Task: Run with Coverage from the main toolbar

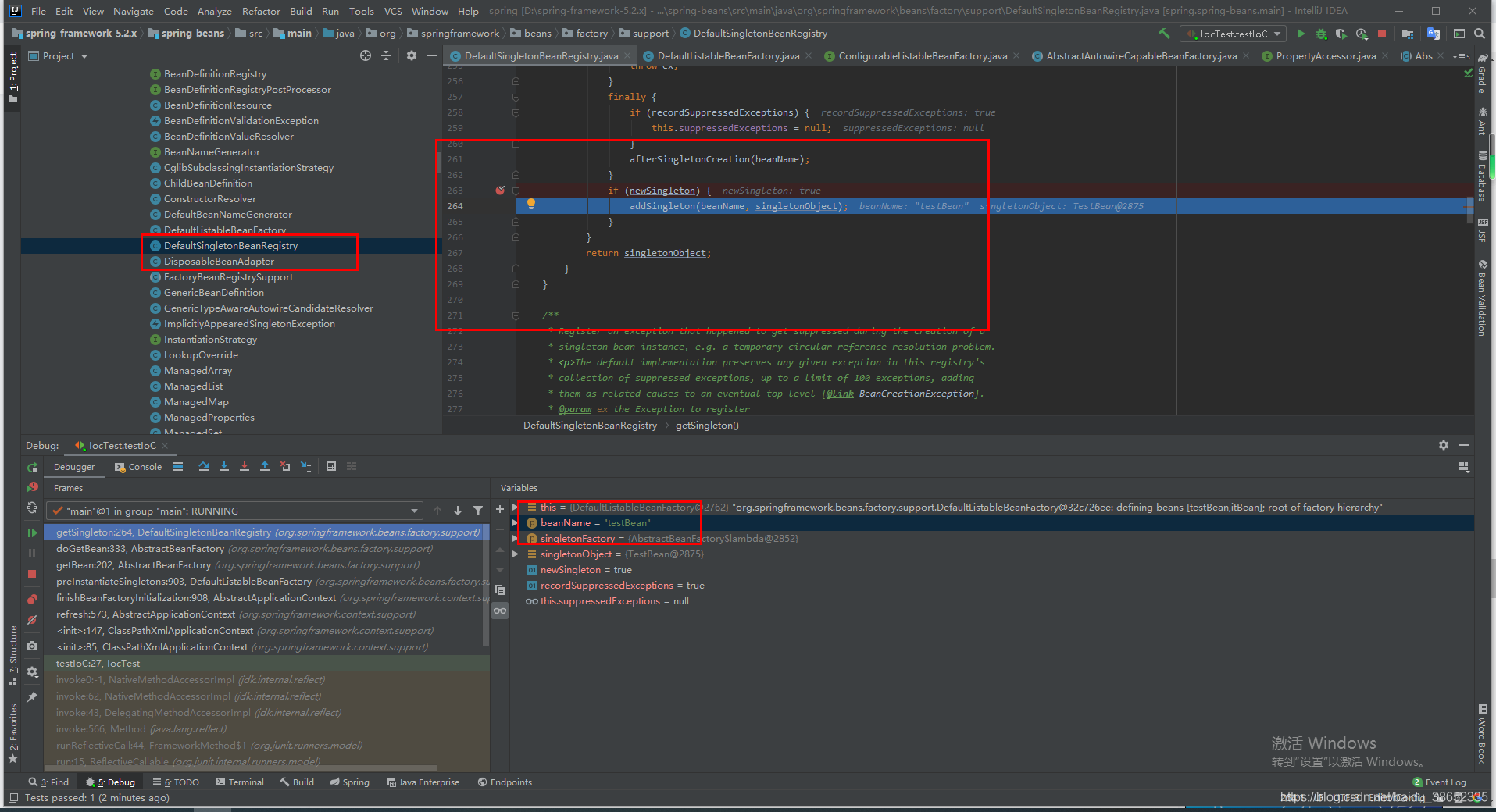Action: (1341, 34)
